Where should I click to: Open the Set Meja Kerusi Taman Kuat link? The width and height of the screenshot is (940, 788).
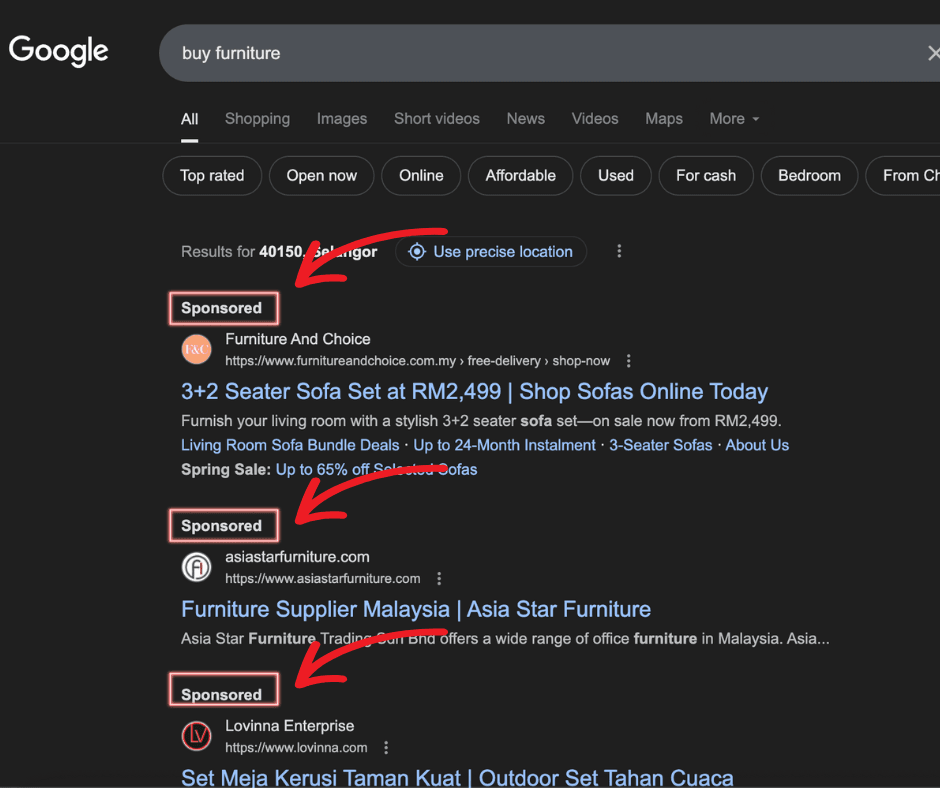coord(457,778)
